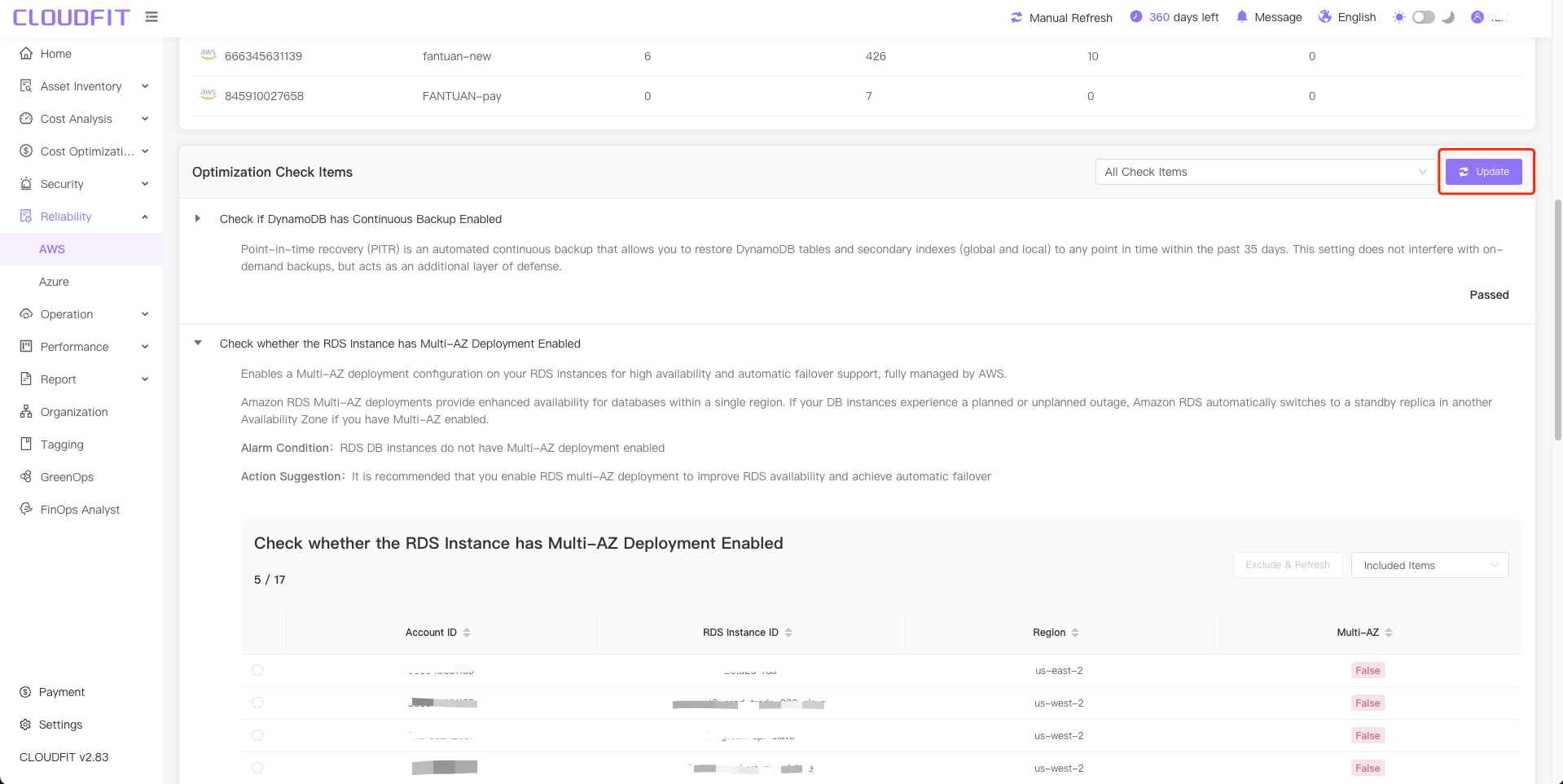This screenshot has width=1563, height=784.
Task: Click the Cost Analysis icon
Action: tap(26, 119)
